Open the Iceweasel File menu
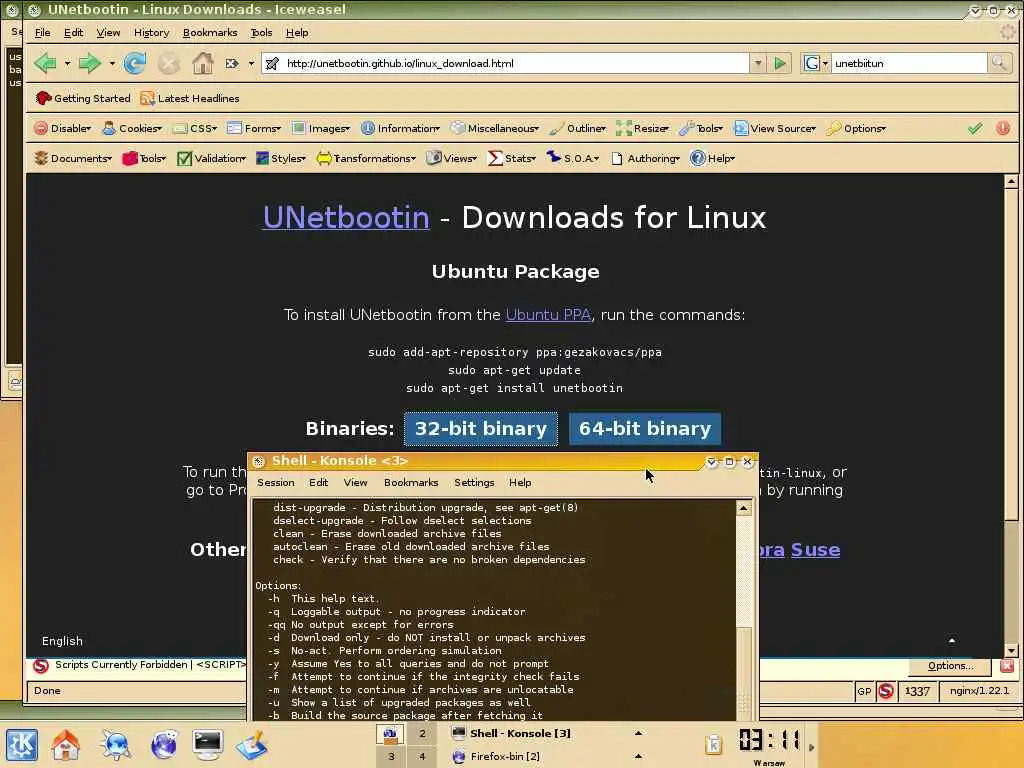 (42, 32)
